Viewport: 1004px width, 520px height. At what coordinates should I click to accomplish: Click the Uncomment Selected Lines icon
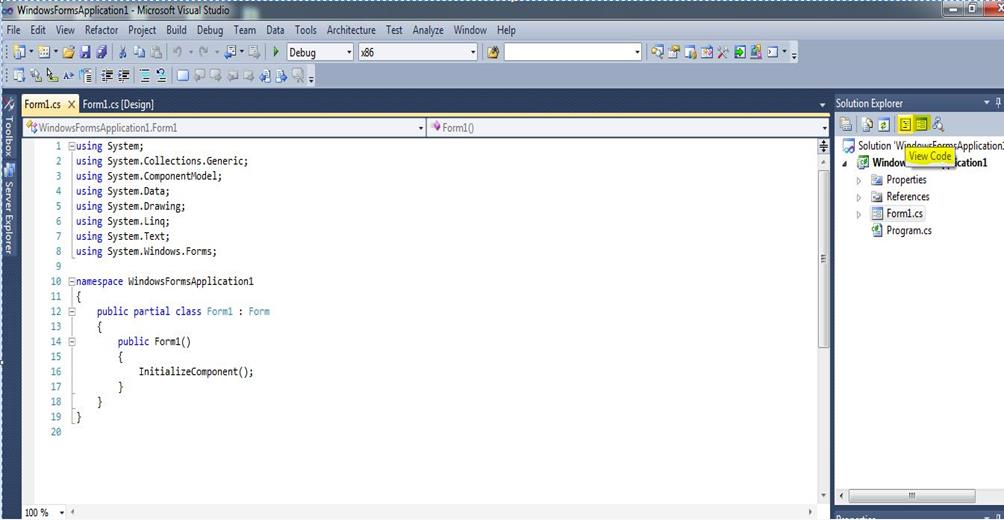tap(162, 76)
